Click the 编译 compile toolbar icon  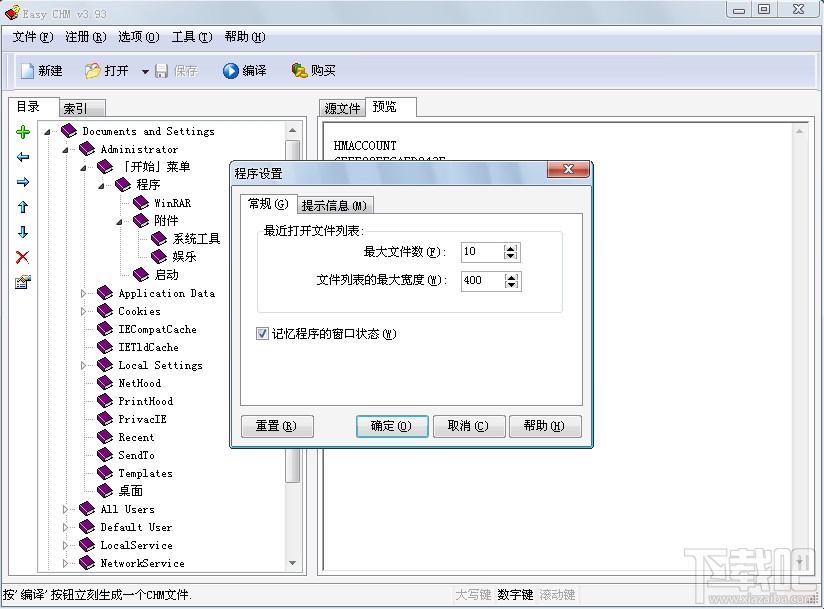[243, 70]
